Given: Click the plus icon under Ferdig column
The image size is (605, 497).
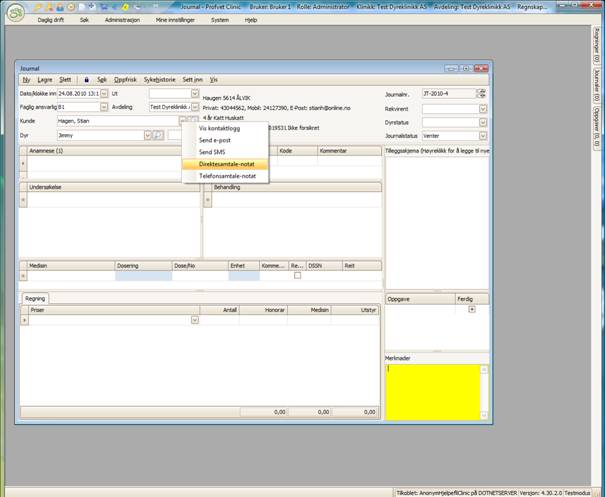Looking at the screenshot, I should [471, 310].
